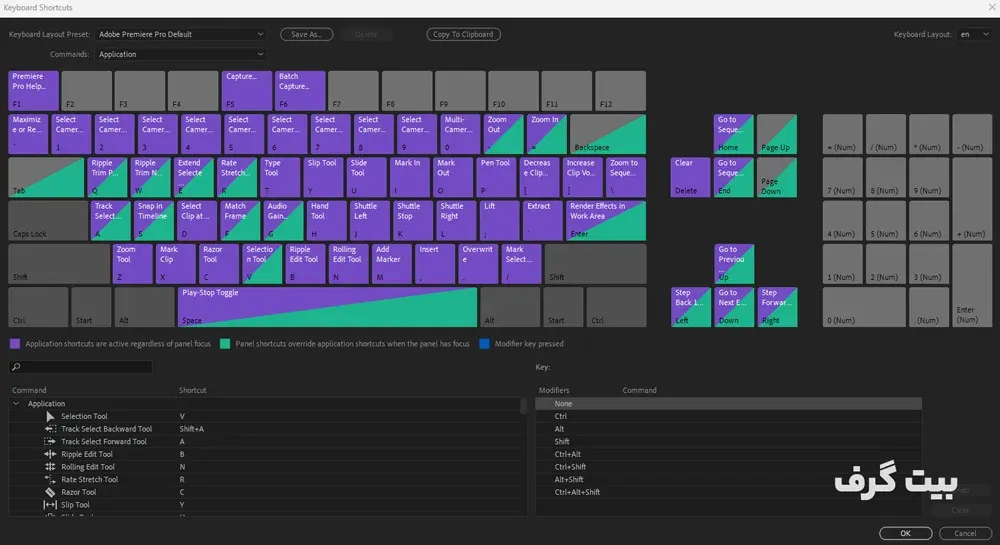This screenshot has height=545, width=1000.
Task: Select the Alt+Shift modifier row
Action: tap(728, 479)
